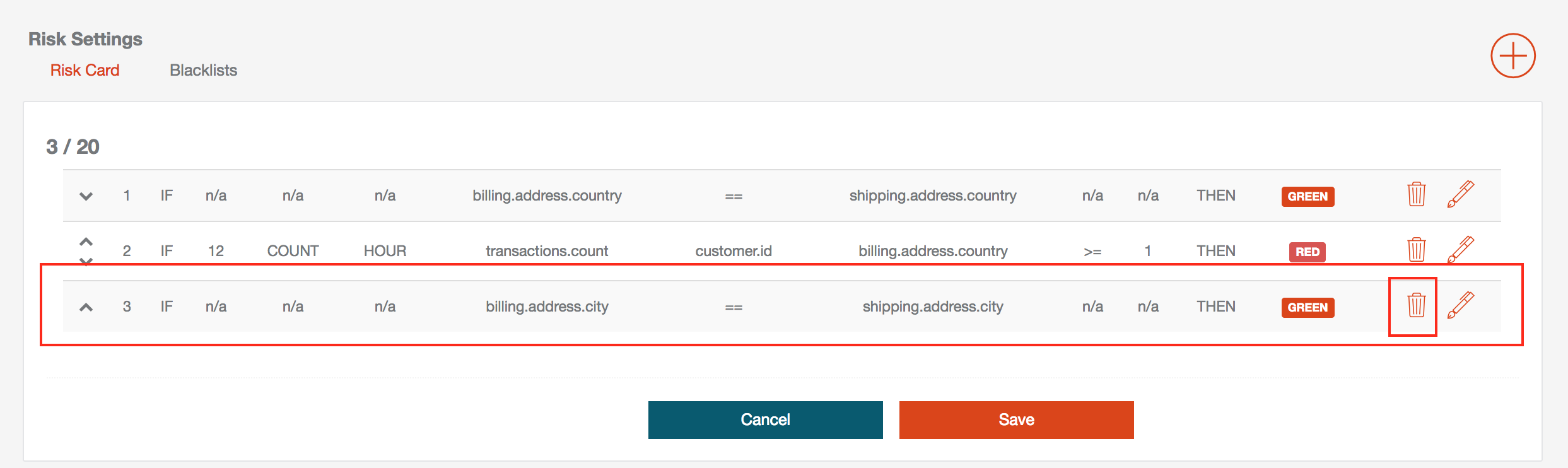Move rule 3 up with chevron
The image size is (1568, 468).
86,307
